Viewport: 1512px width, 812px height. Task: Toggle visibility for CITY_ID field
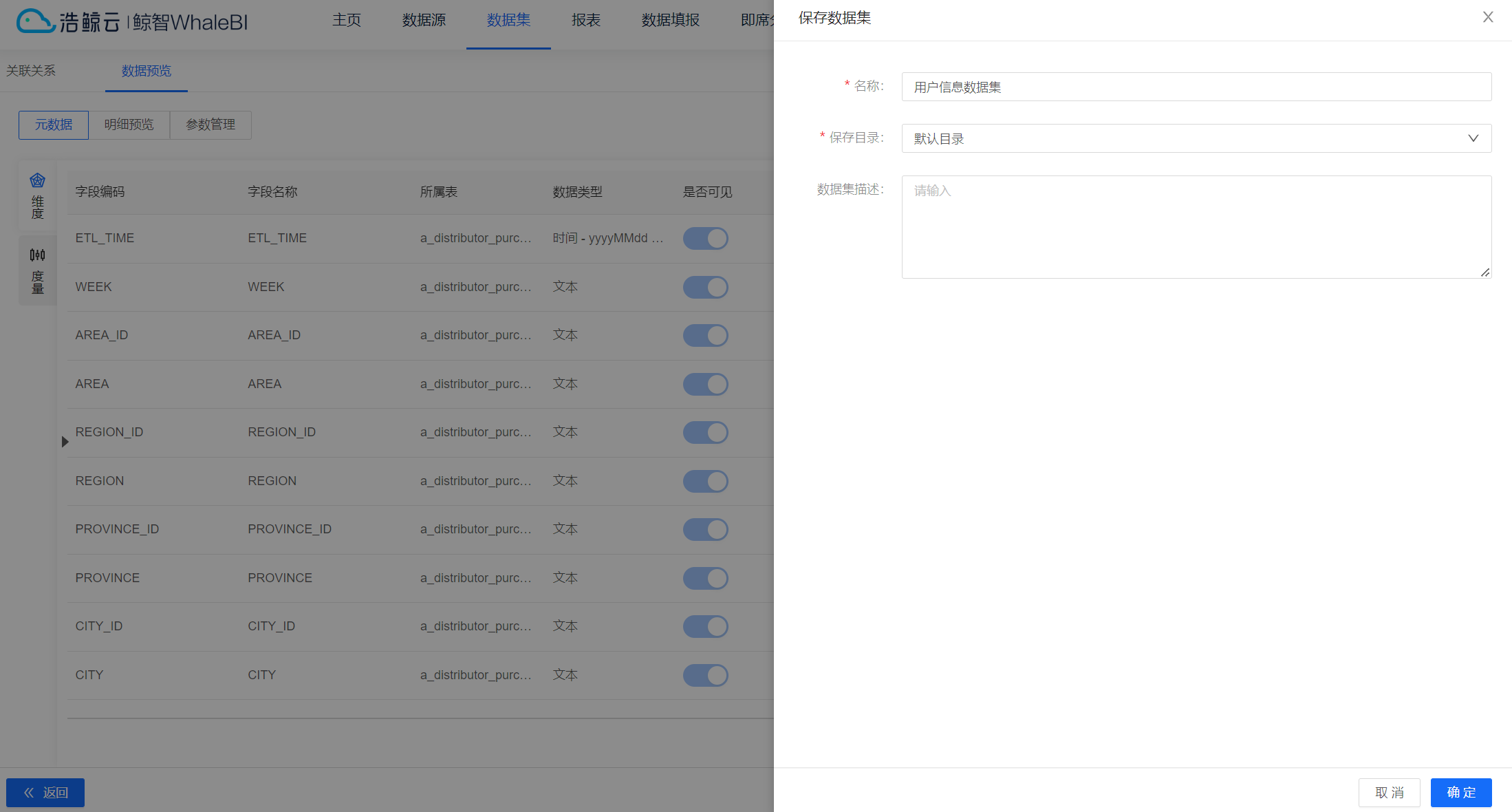click(x=705, y=626)
